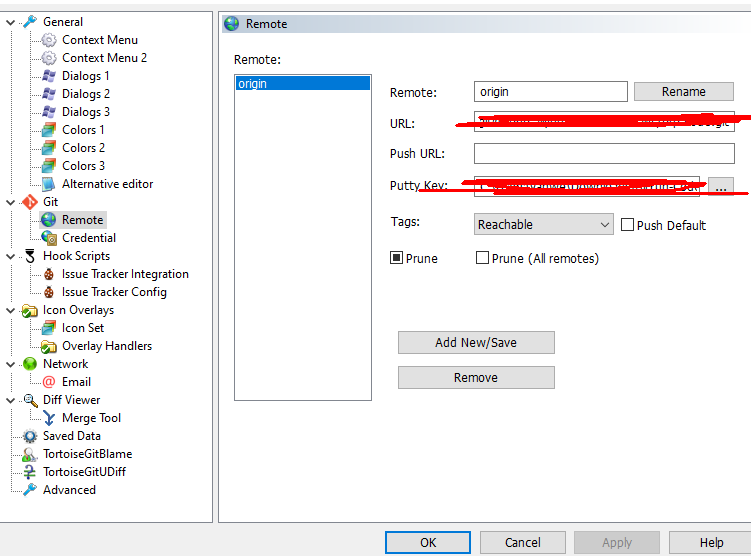This screenshot has height=556, width=751.
Task: Click the TortoiseGitBlame icon
Action: 30,454
